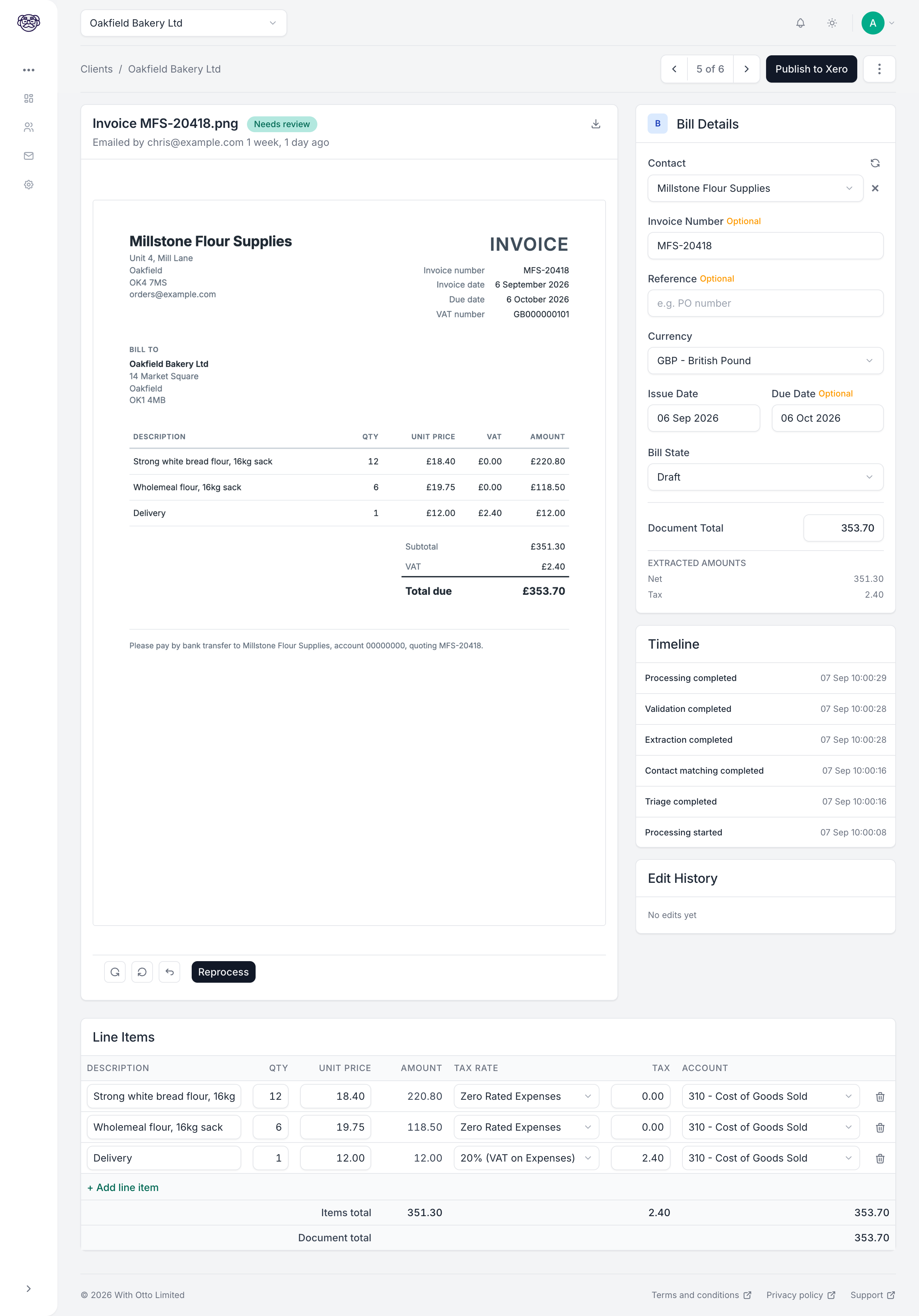Edit unit price 19.75 field
The image size is (919, 1316).
click(335, 1127)
